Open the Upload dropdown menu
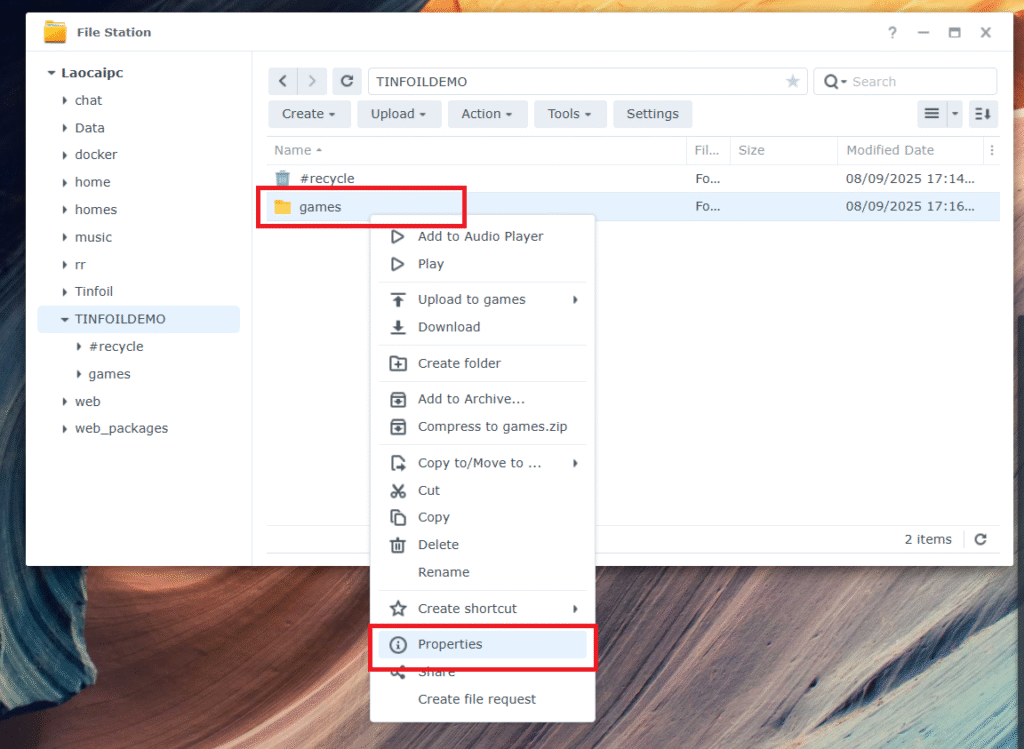Viewport: 1024px width, 749px height. (398, 114)
